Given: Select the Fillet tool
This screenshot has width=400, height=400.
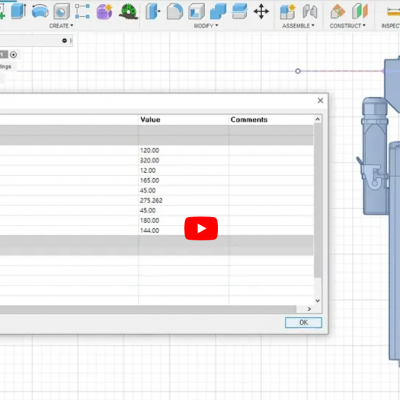Looking at the screenshot, I should click(175, 11).
